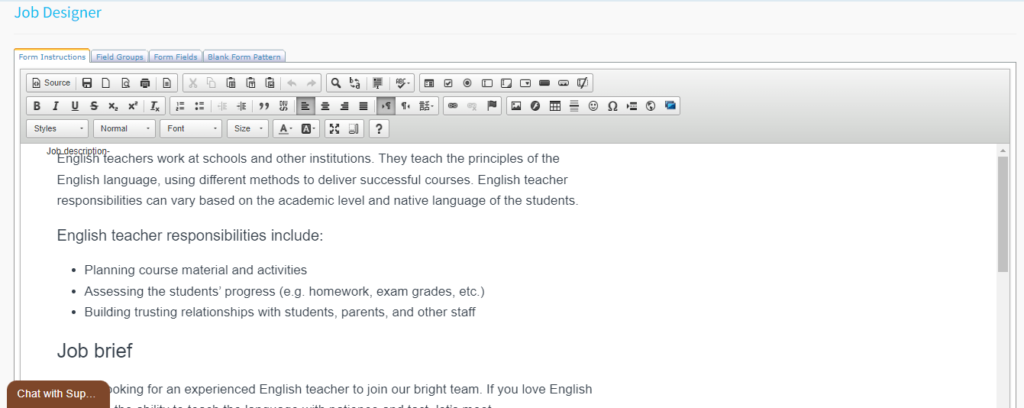Toggle Bold formatting
The width and height of the screenshot is (1024, 408).
37,106
